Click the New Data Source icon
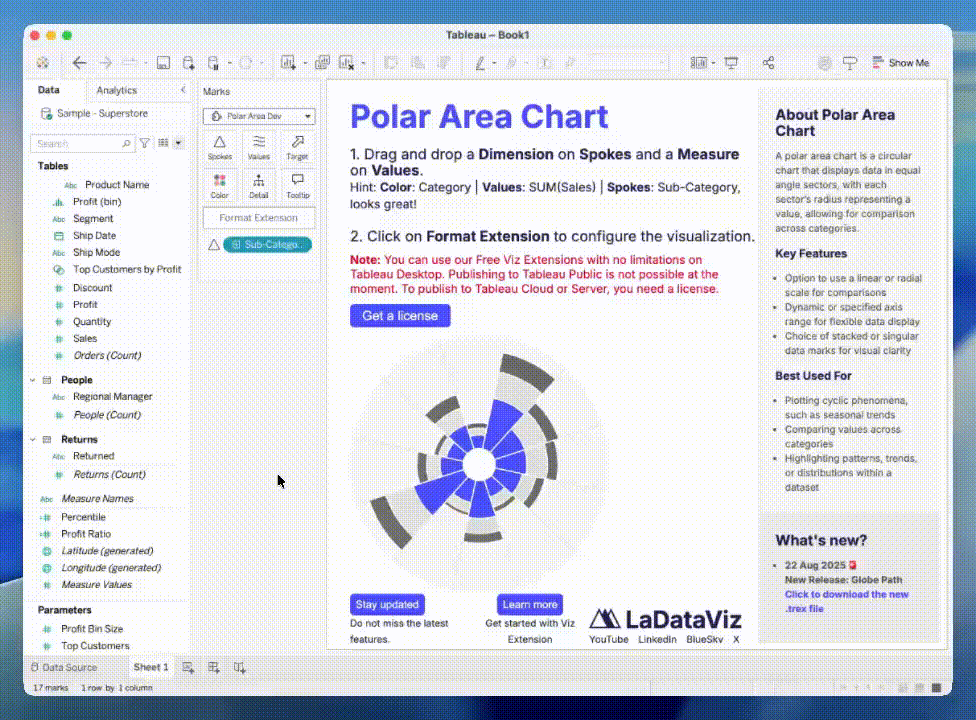The height and width of the screenshot is (720, 976). (x=189, y=63)
